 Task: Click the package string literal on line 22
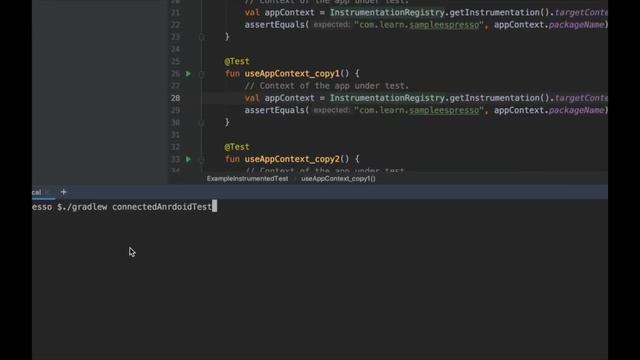click(x=419, y=25)
